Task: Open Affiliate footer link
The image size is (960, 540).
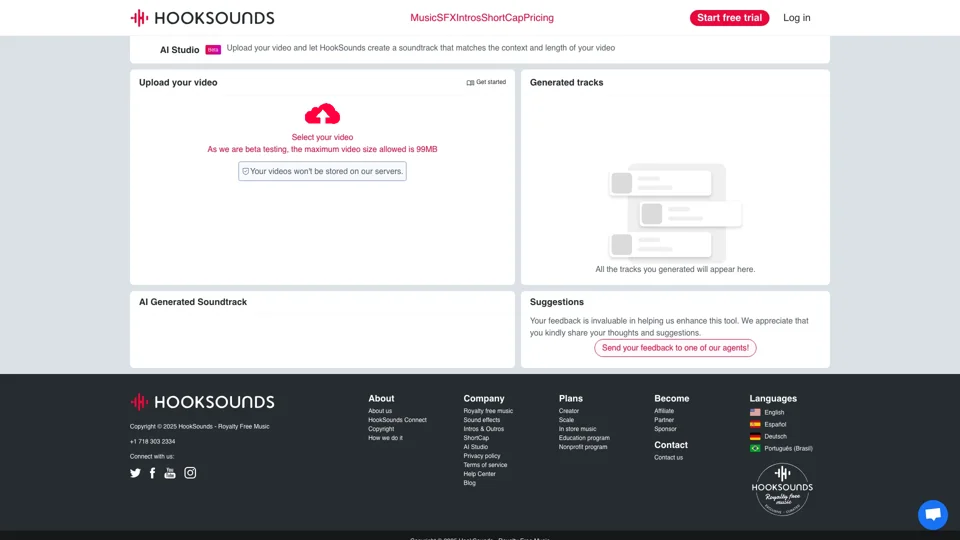Action: coord(664,411)
